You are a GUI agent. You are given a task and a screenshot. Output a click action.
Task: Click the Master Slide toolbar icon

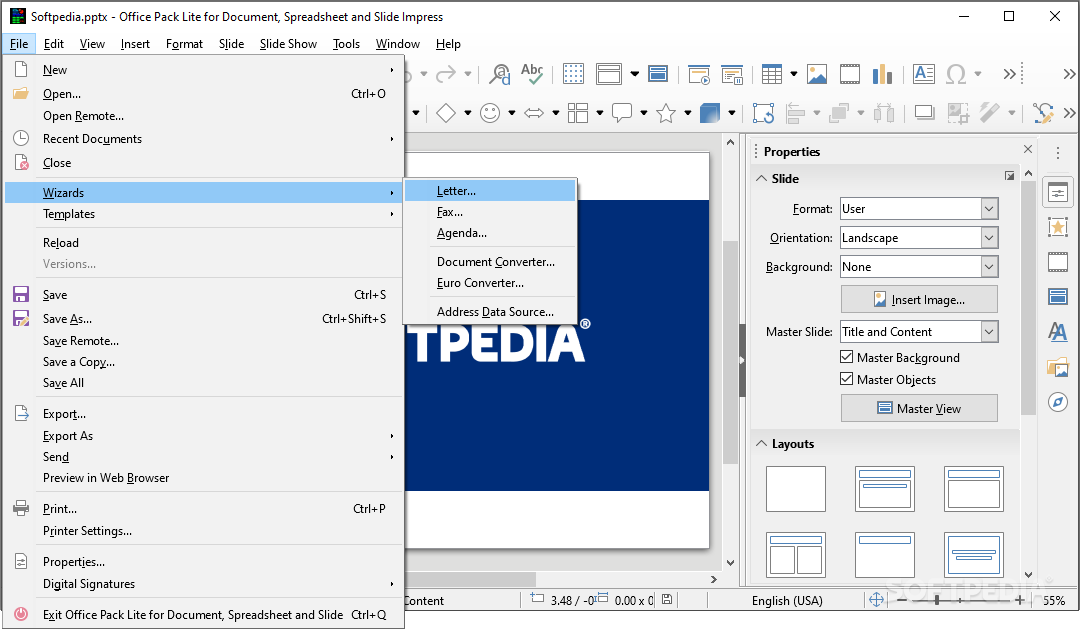(x=658, y=74)
